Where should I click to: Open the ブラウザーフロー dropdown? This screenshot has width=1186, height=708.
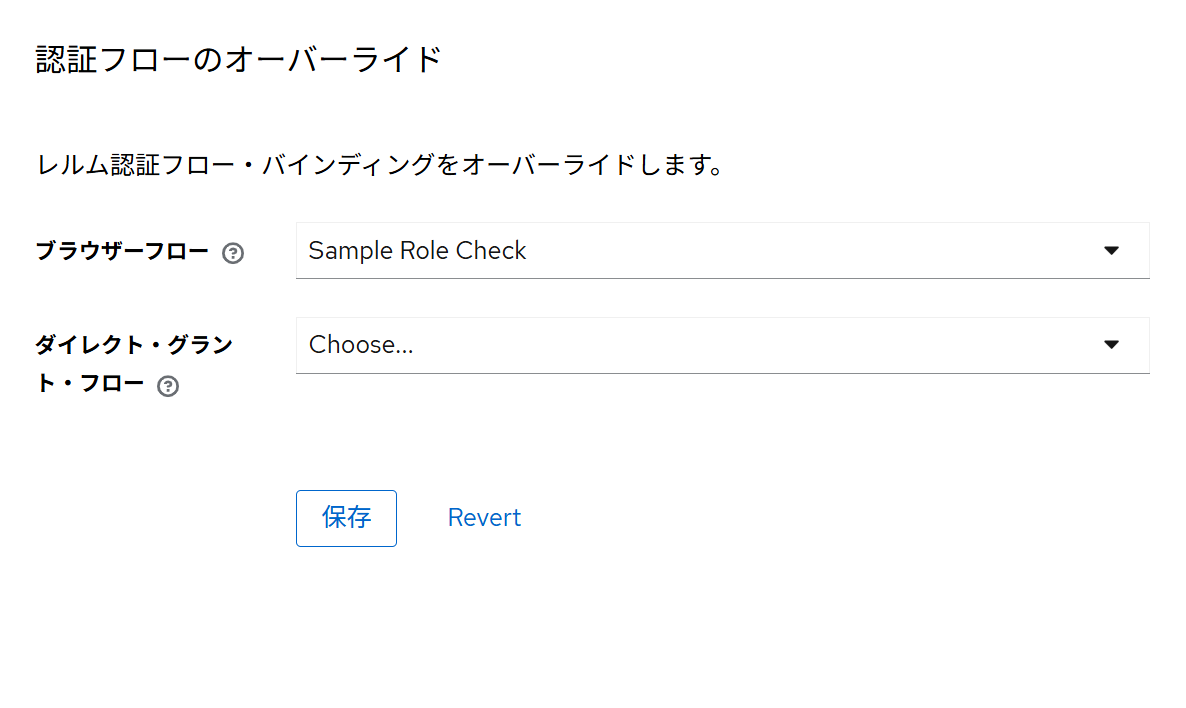[722, 250]
